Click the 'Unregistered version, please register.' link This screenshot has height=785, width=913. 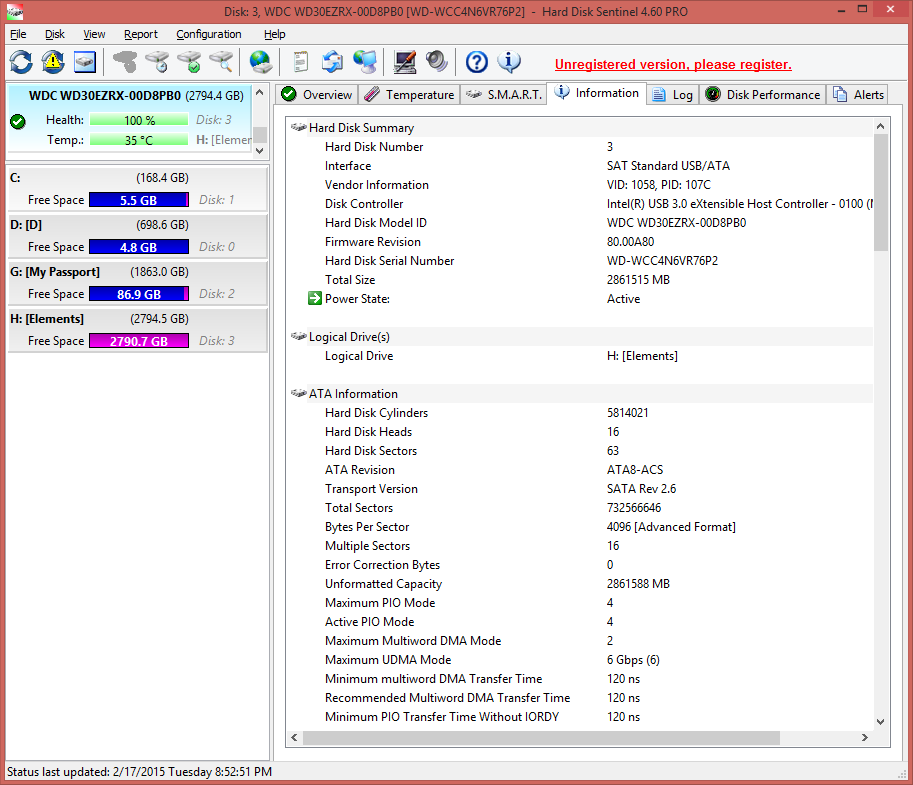[x=673, y=65]
